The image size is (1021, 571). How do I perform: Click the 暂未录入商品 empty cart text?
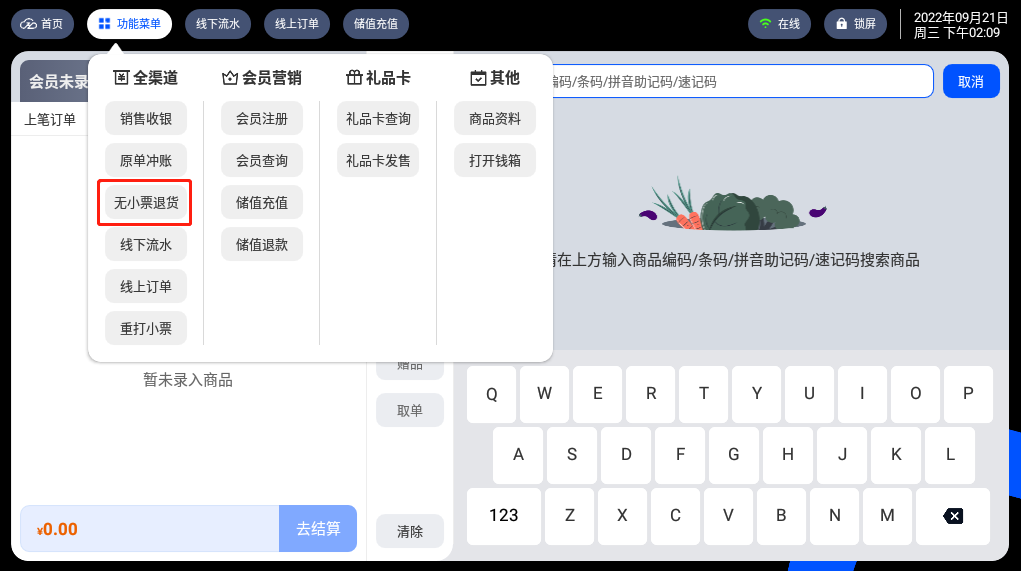click(188, 380)
